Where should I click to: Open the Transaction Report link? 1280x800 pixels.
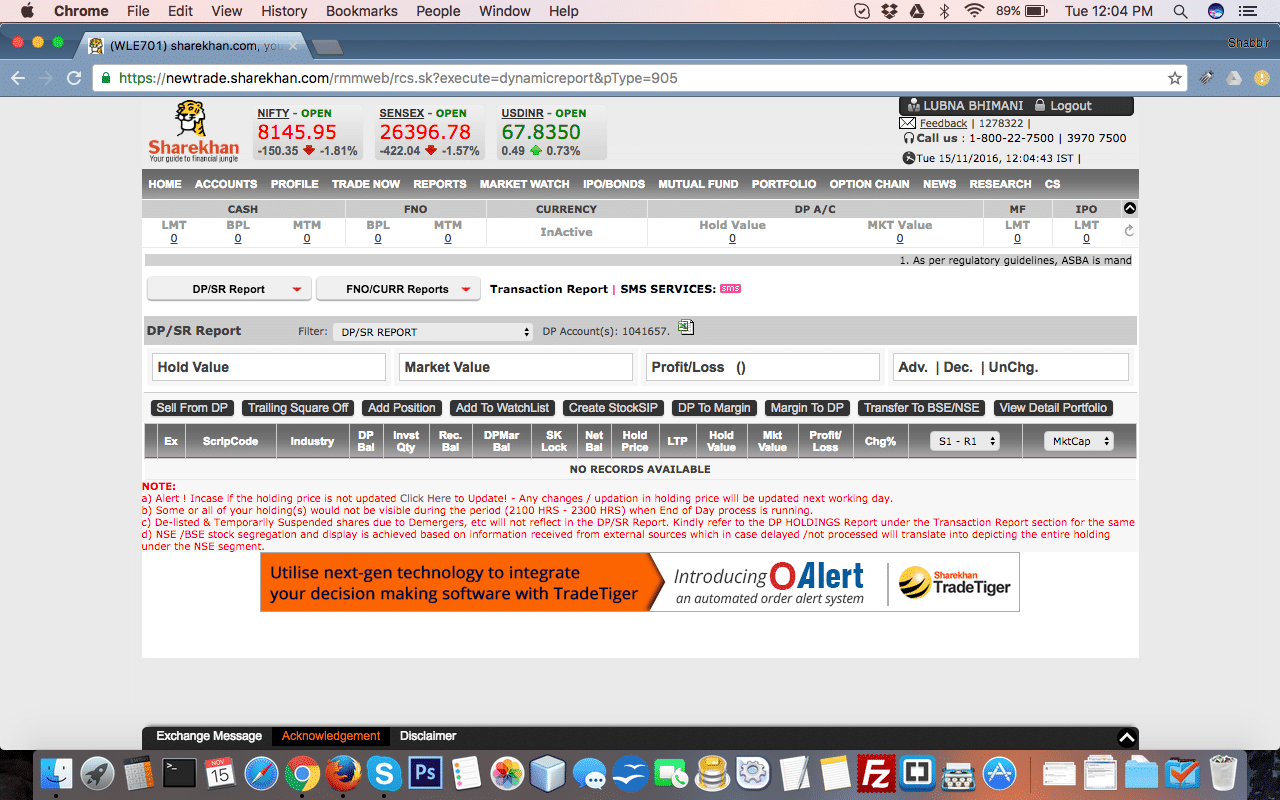click(548, 289)
